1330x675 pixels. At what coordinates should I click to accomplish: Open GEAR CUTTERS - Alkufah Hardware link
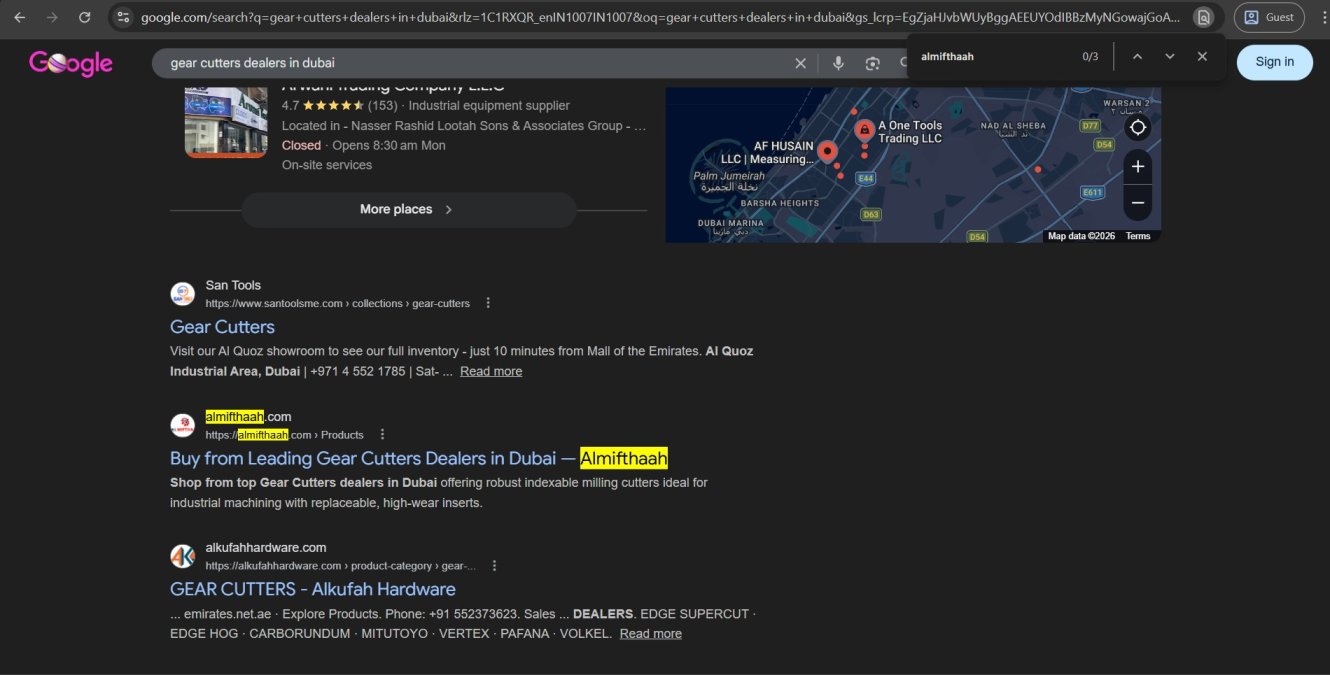pyautogui.click(x=312, y=589)
